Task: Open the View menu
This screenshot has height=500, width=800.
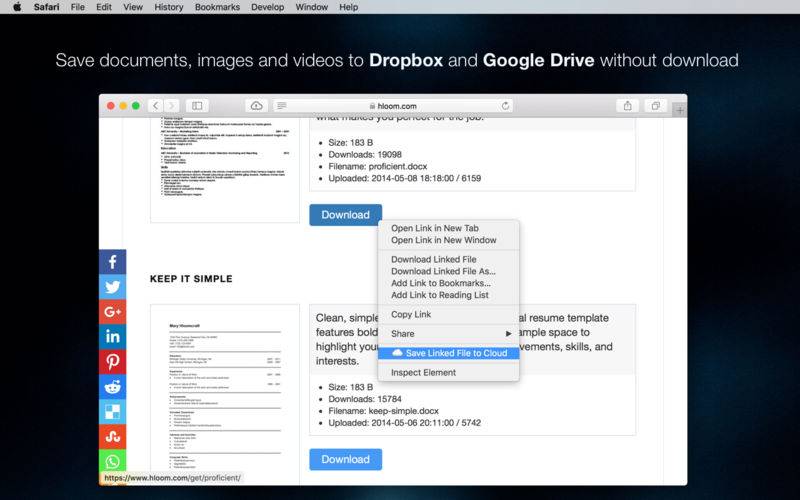Action: (x=133, y=7)
